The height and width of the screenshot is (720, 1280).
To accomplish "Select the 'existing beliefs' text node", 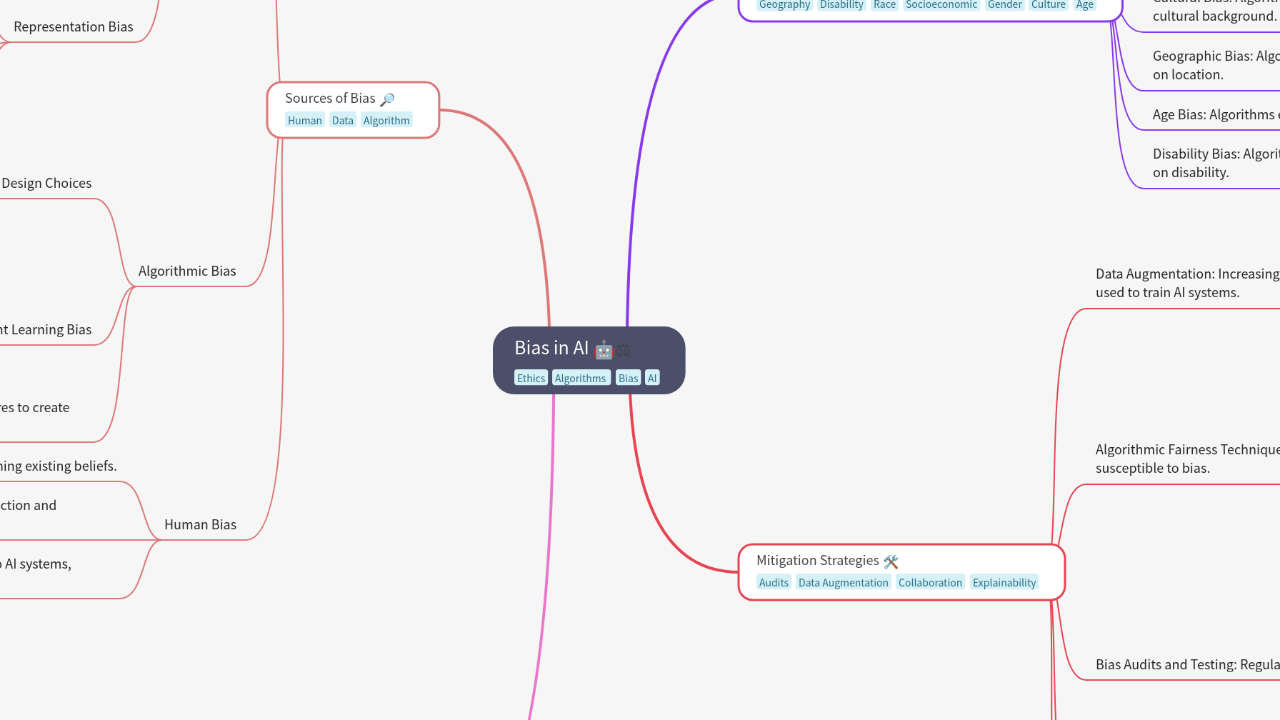I will pyautogui.click(x=58, y=466).
